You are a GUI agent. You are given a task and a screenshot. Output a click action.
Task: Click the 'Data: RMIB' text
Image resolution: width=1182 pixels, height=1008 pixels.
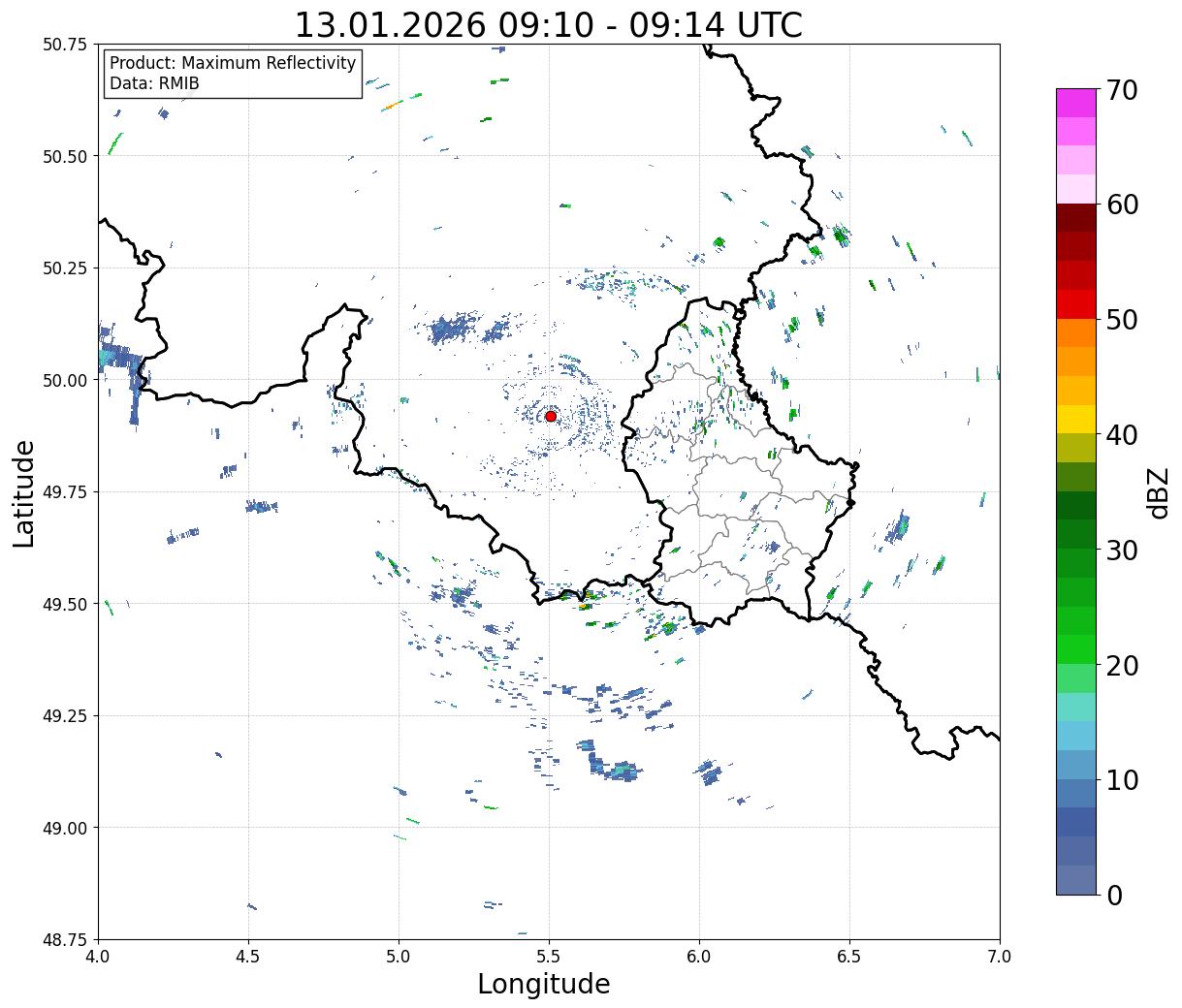click(154, 83)
